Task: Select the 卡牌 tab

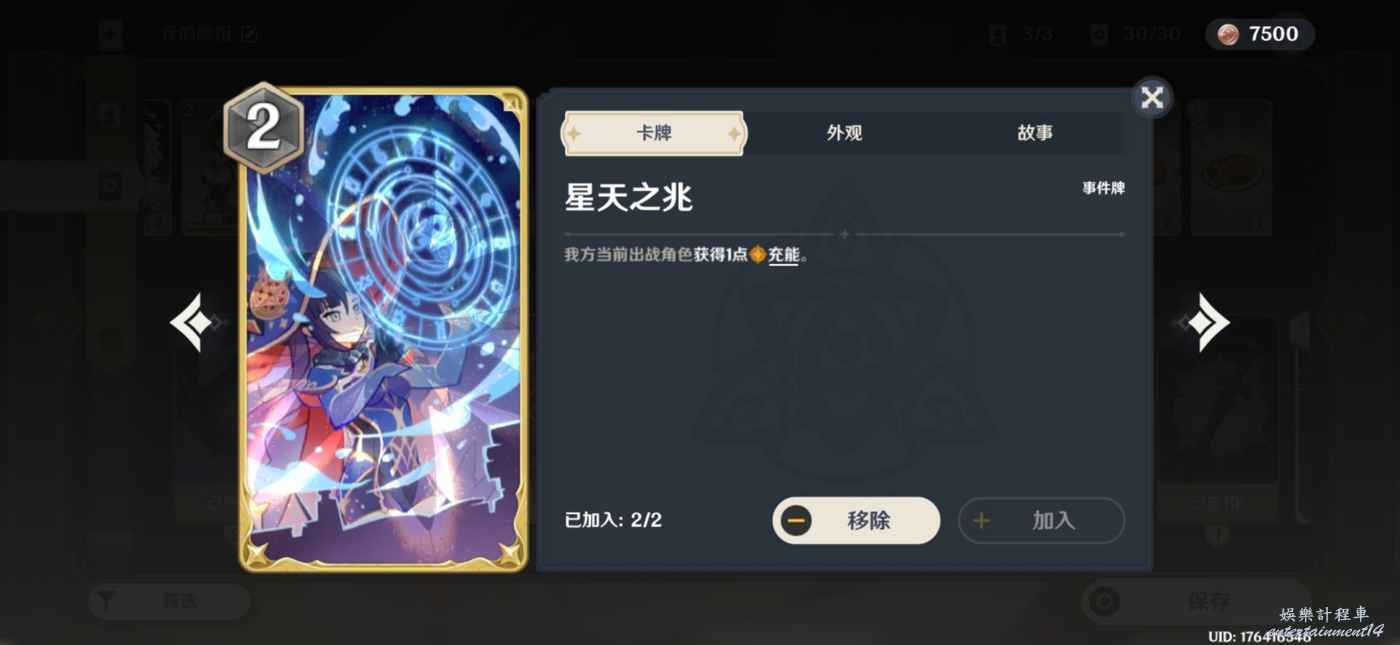Action: coord(653,133)
